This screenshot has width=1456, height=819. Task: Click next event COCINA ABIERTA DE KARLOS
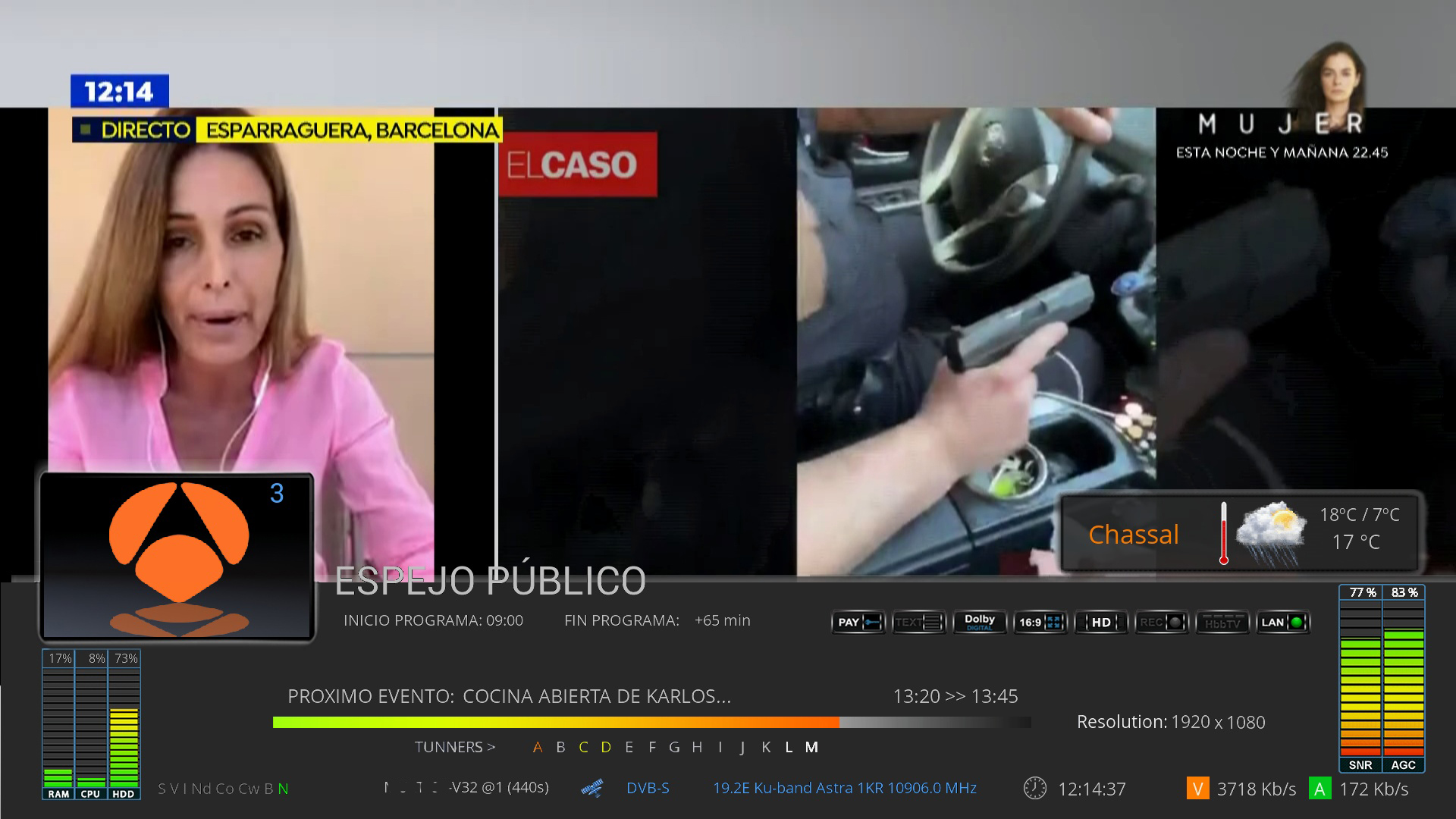(x=597, y=696)
